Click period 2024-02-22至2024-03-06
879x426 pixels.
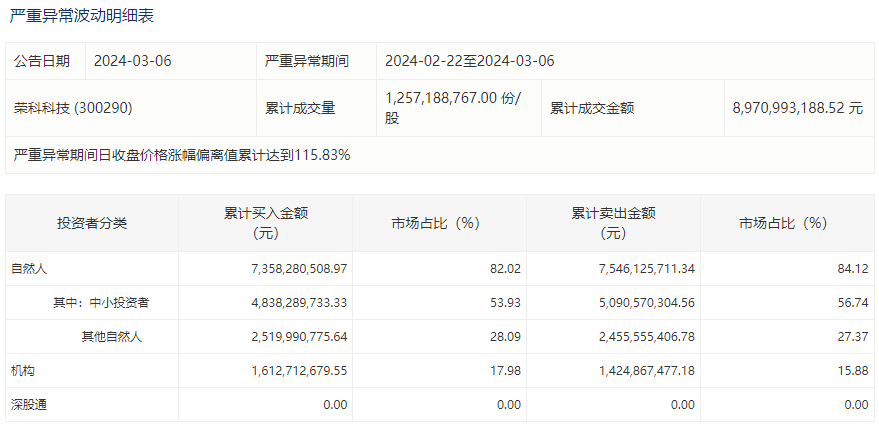point(470,61)
